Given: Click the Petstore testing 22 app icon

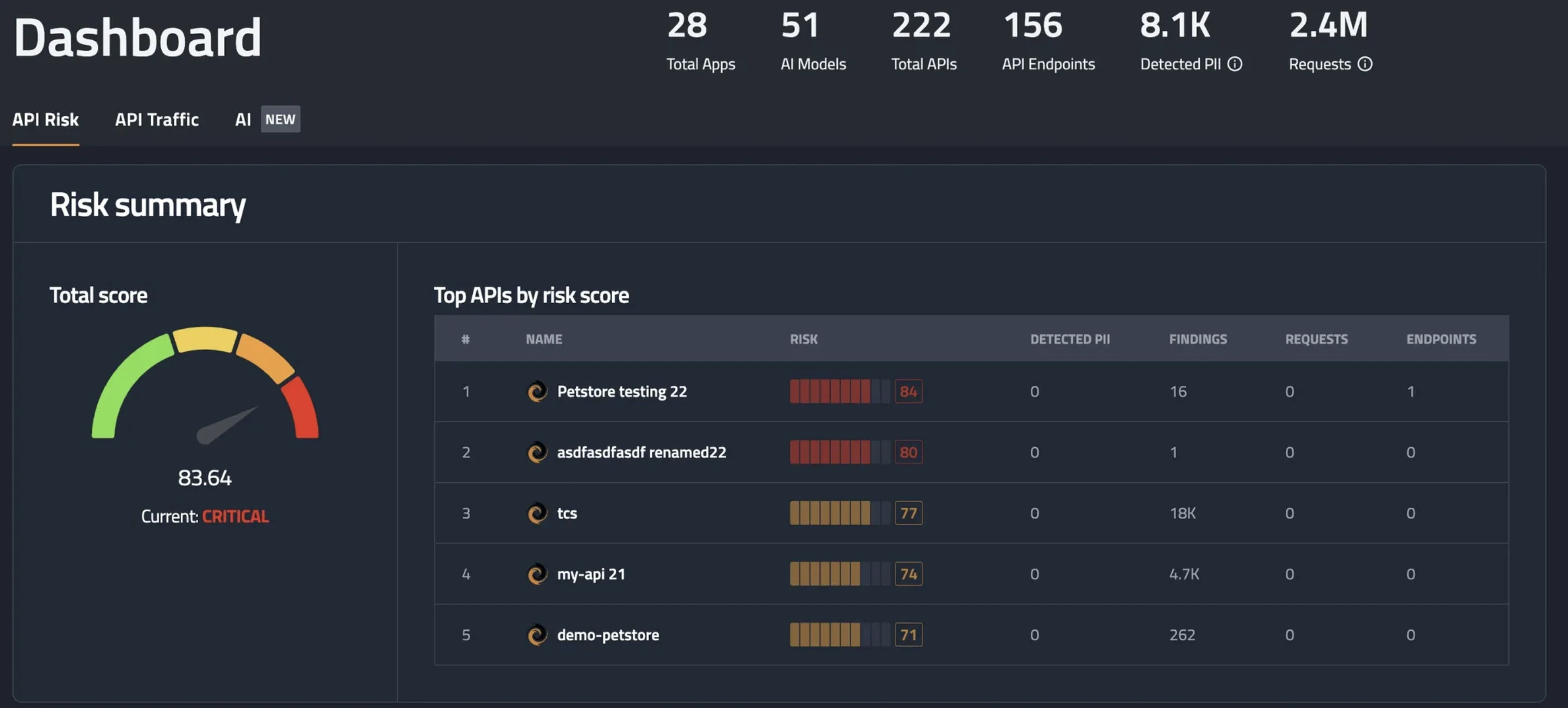Looking at the screenshot, I should [538, 391].
